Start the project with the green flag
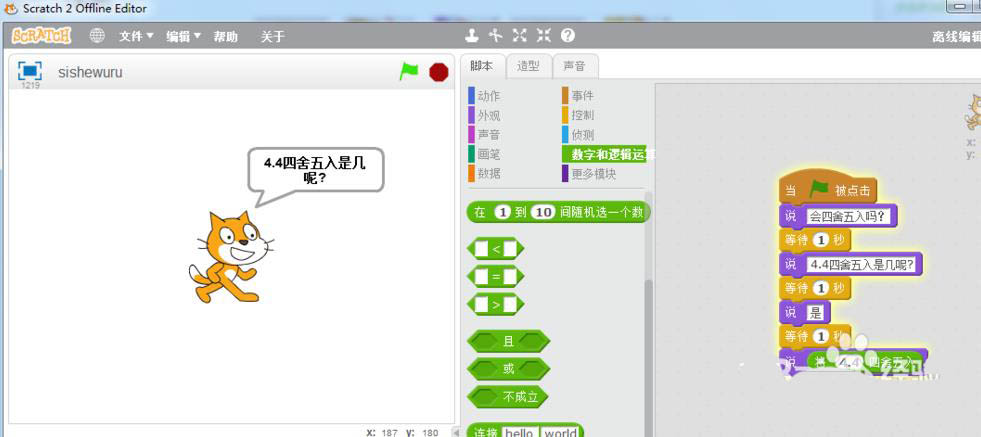Viewport: 981px width, 437px height. (x=409, y=71)
